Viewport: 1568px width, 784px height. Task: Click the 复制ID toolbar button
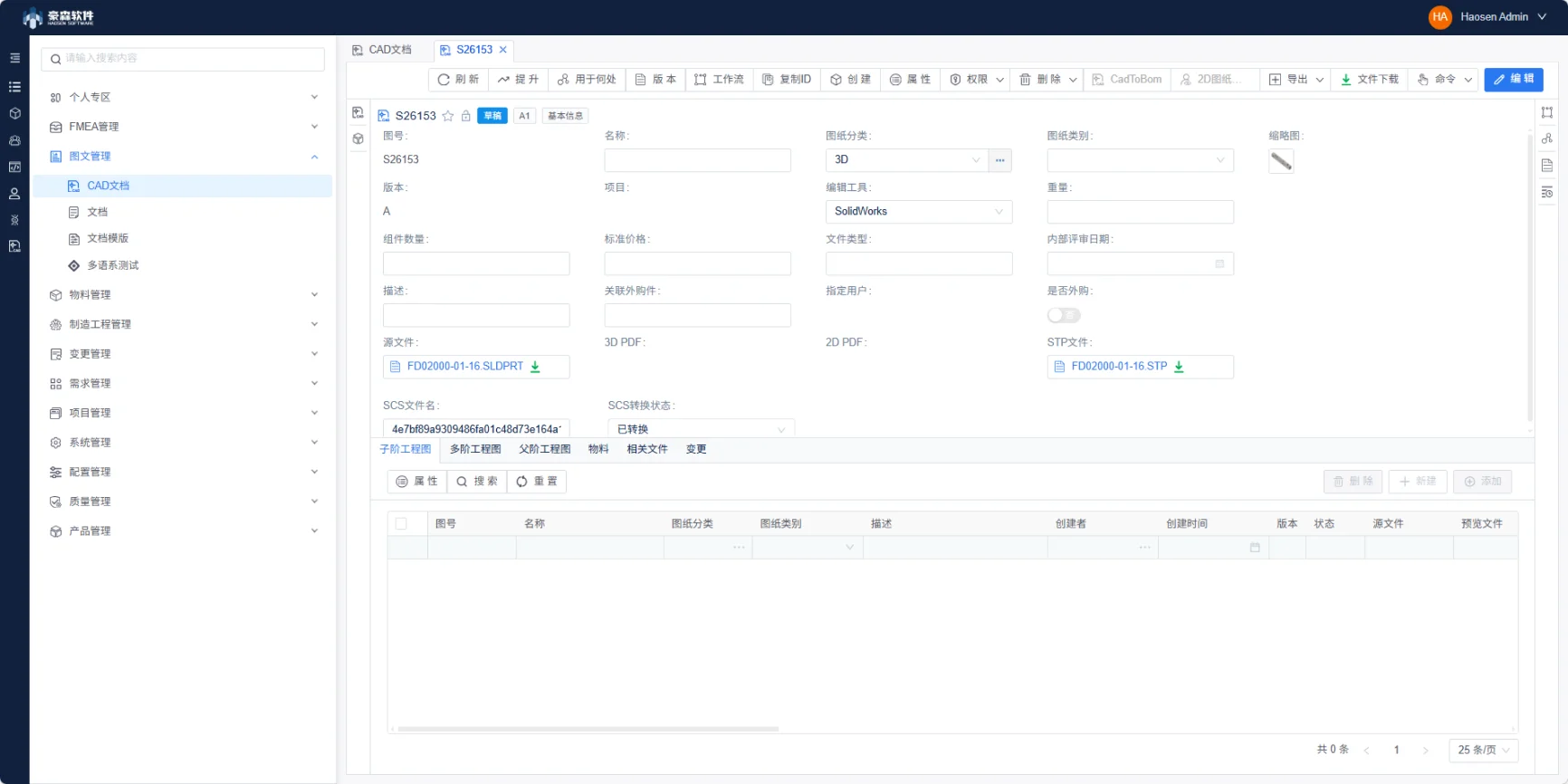787,80
